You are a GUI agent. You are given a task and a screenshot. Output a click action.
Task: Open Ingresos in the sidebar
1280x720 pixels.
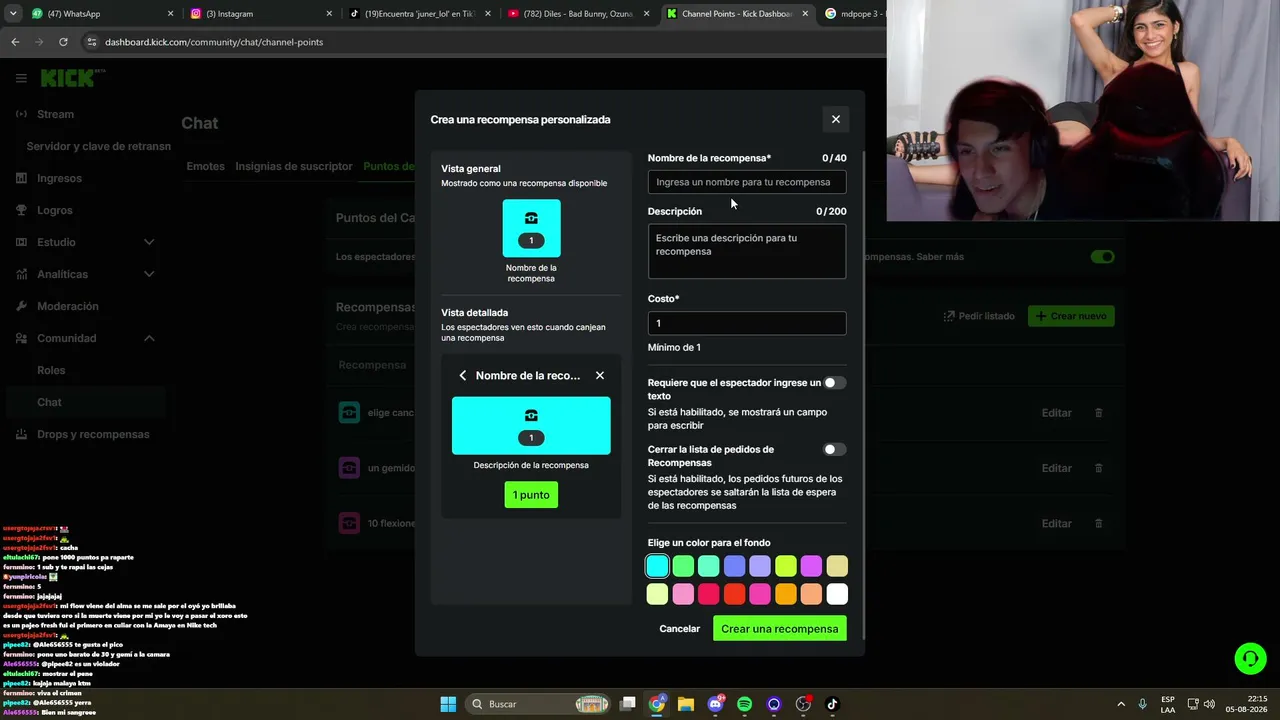(x=59, y=178)
